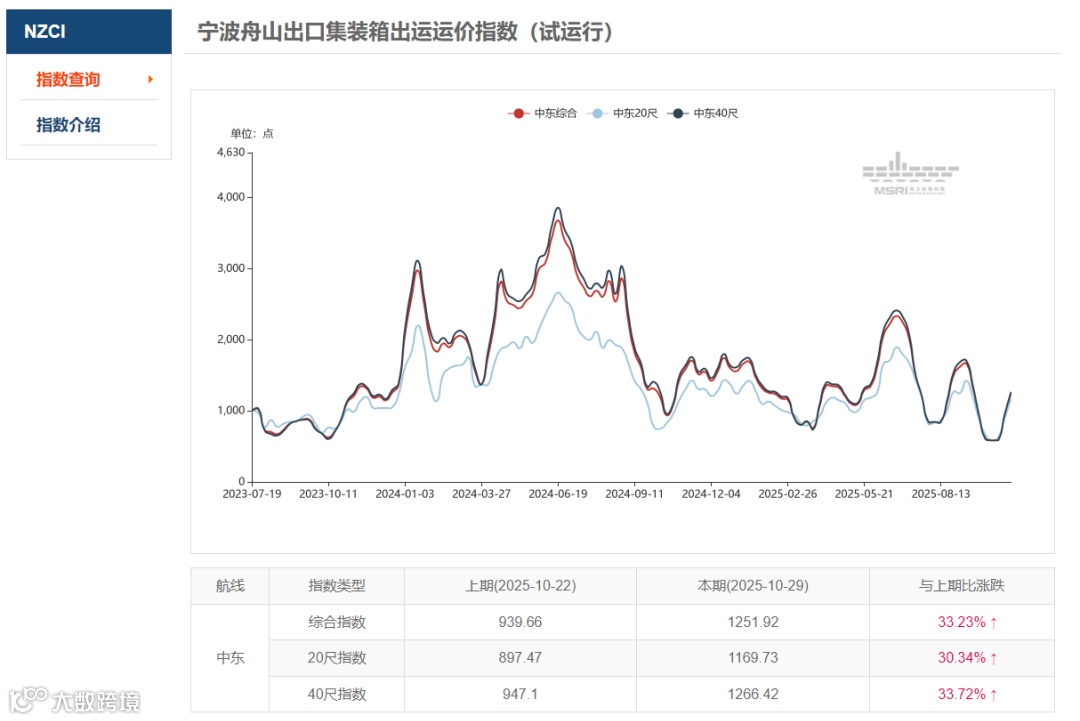This screenshot has height=721, width=1080.
Task: Click the 与上期比涨跌 column header
Action: (962, 586)
